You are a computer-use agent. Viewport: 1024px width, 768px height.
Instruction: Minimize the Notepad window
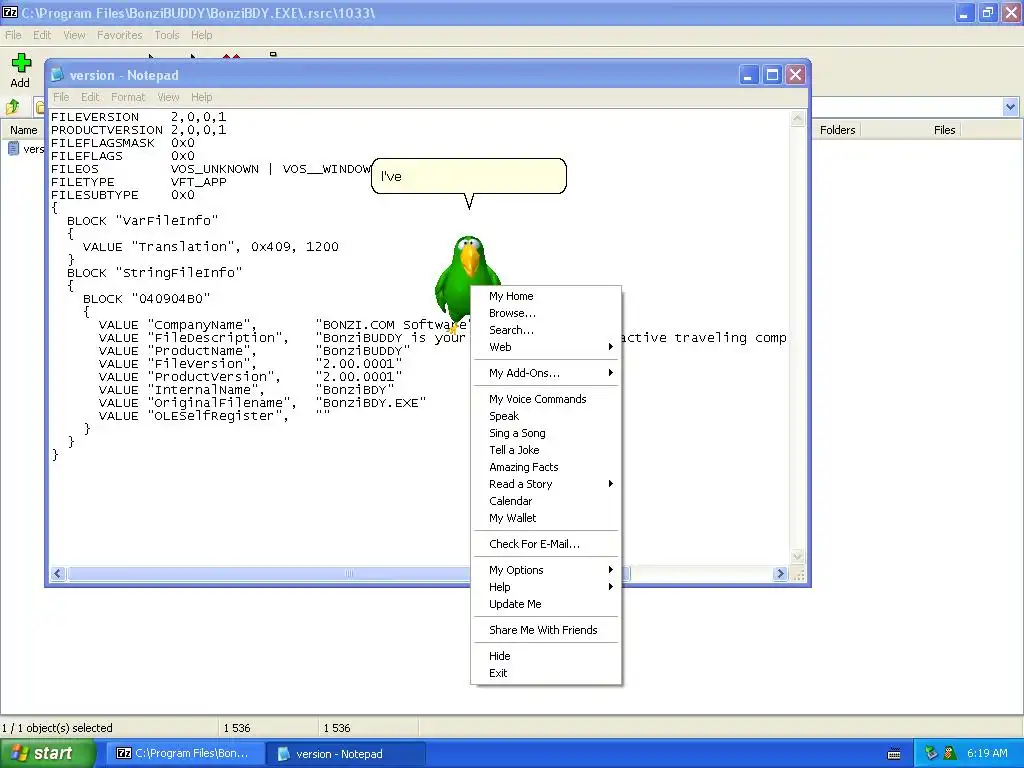click(748, 75)
